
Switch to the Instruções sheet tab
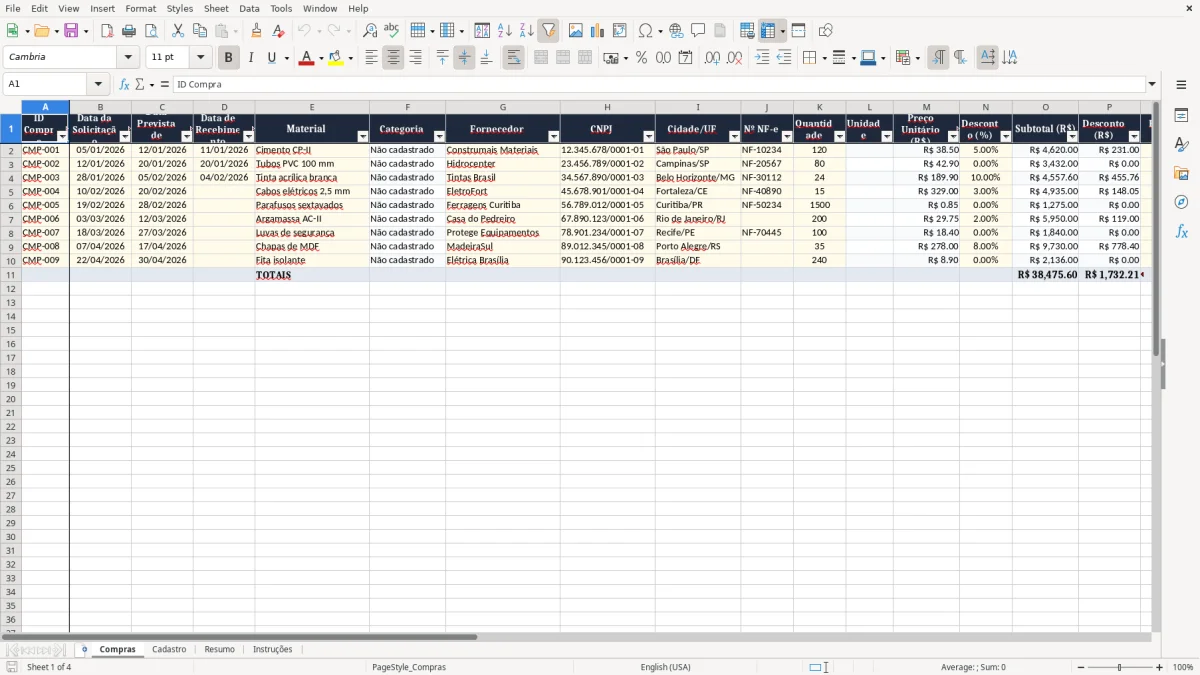coord(273,650)
